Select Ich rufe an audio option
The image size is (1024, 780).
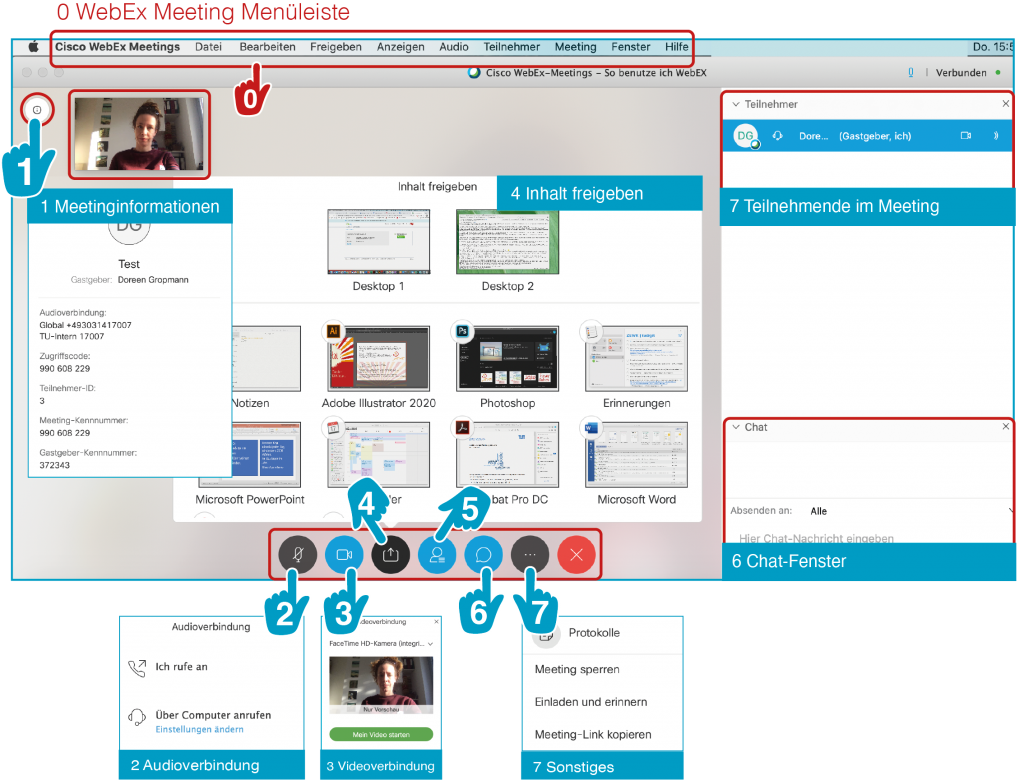[x=182, y=667]
